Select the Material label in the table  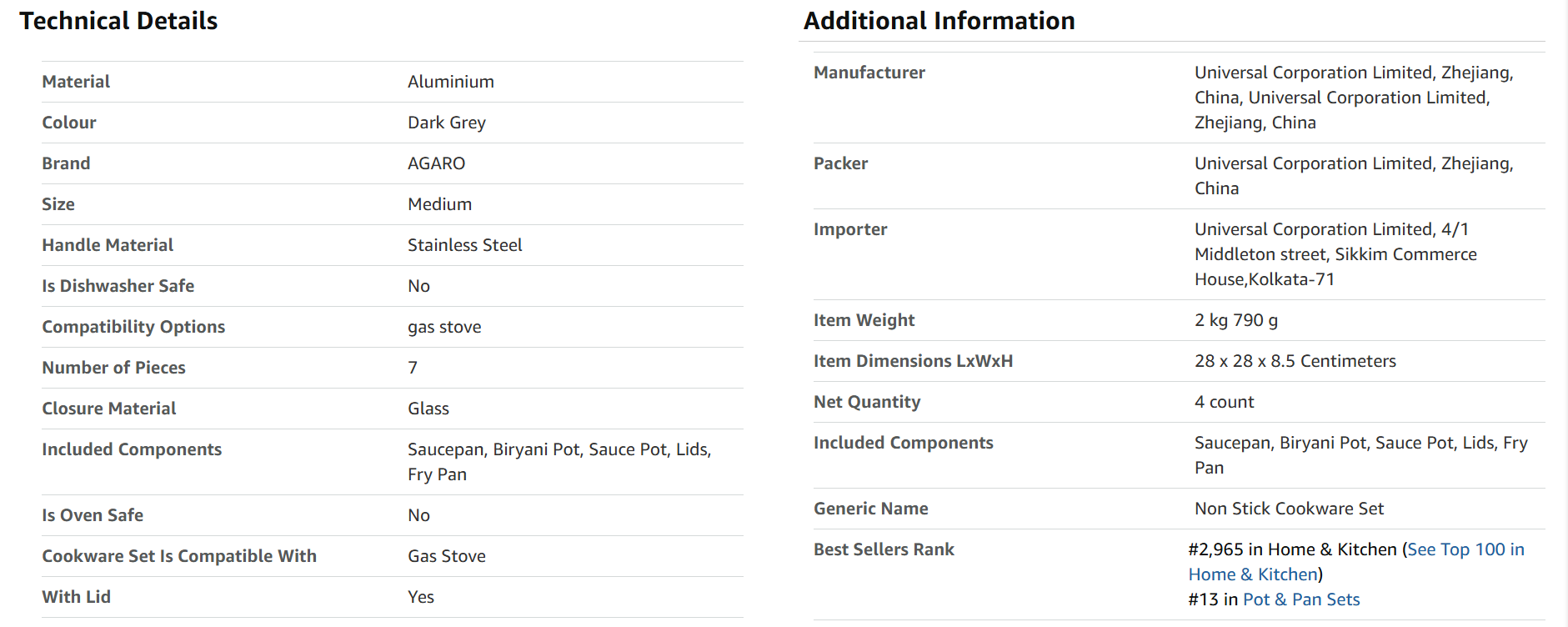point(76,82)
